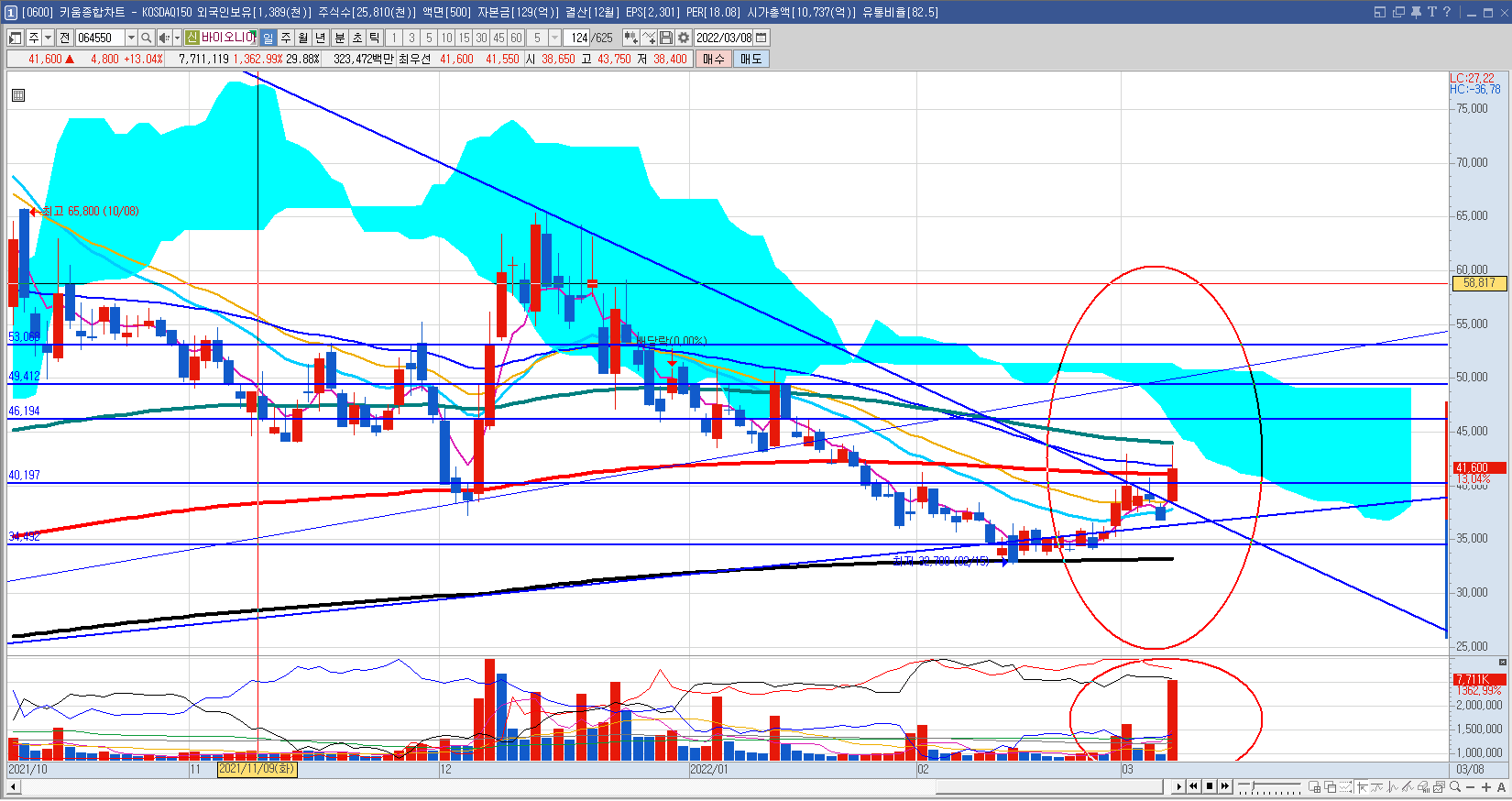Click the duplicate window icon in title bar
The height and width of the screenshot is (801, 1512).
[1398, 12]
